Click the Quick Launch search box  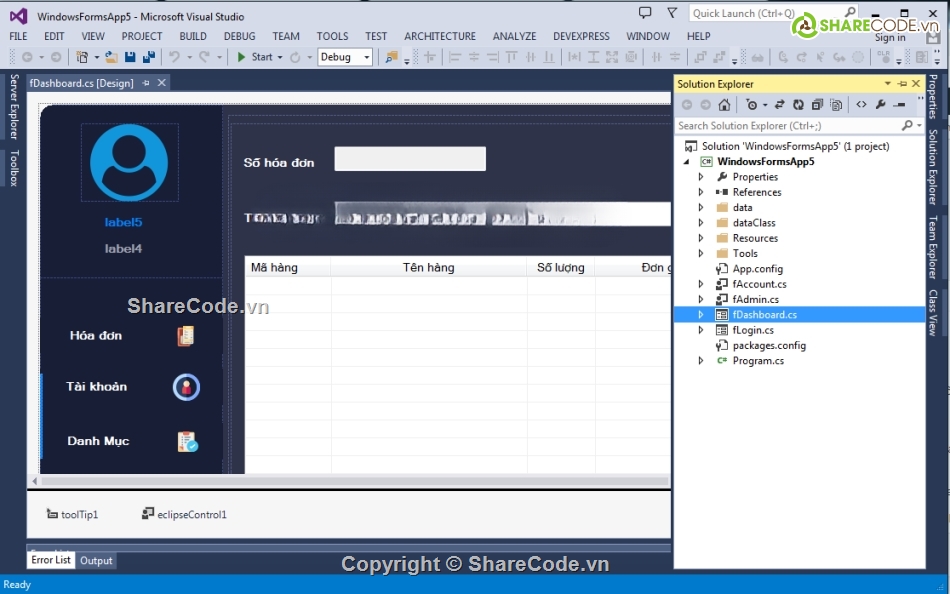[774, 13]
